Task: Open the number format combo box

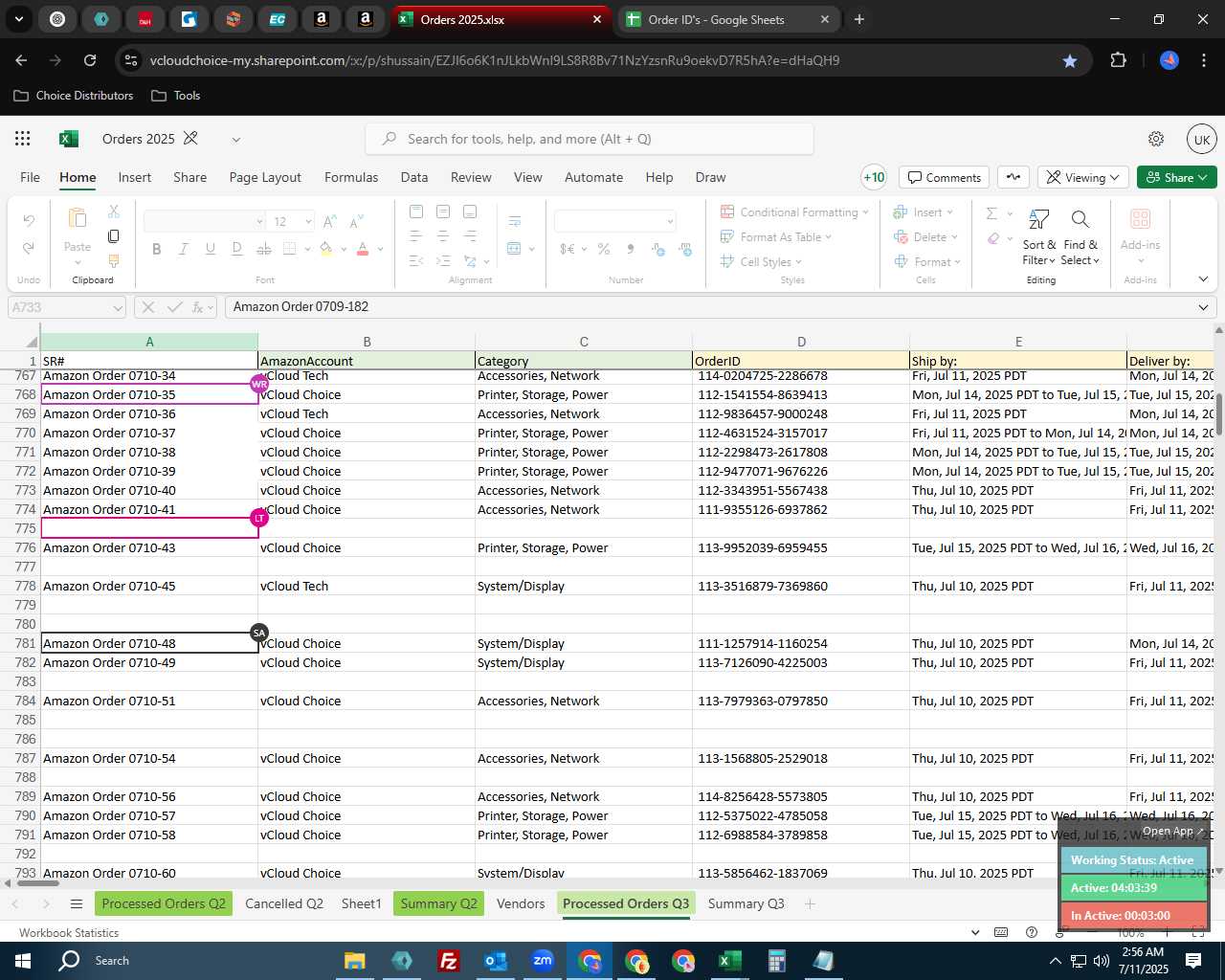Action: [614, 221]
